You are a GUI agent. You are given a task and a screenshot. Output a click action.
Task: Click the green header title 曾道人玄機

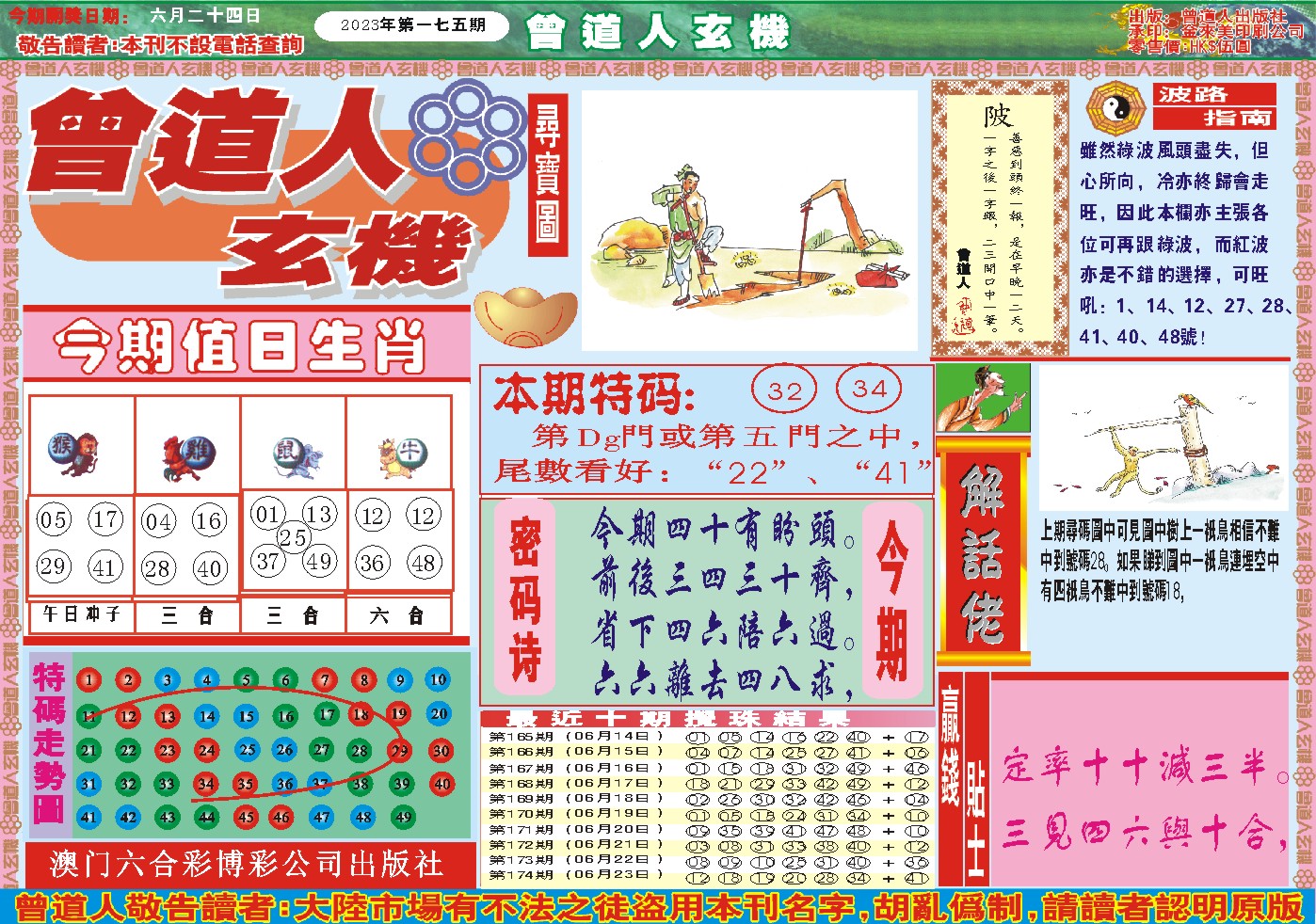pyautogui.click(x=657, y=33)
